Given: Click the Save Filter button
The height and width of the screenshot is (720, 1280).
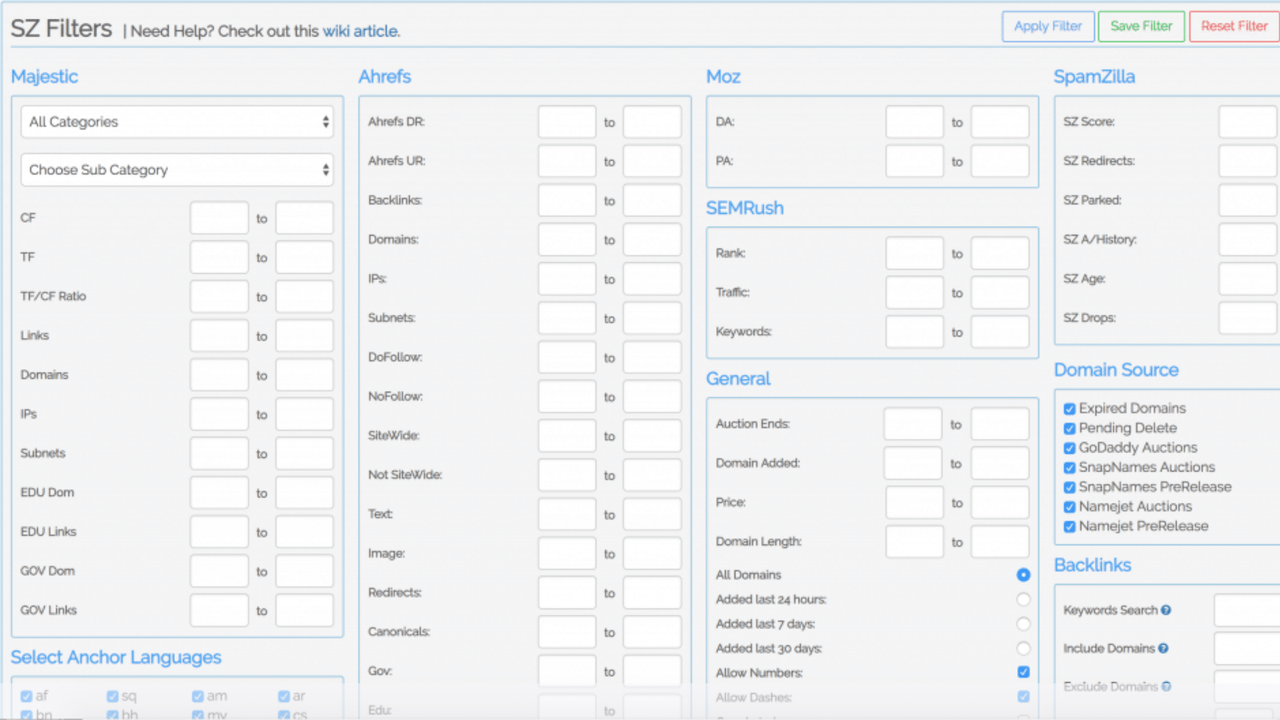Looking at the screenshot, I should [x=1141, y=27].
